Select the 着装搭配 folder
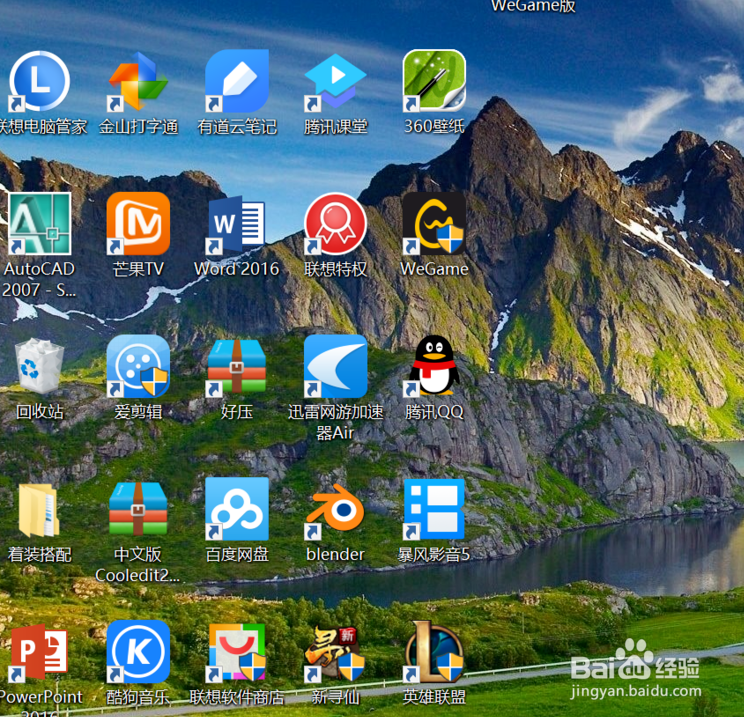 tap(39, 510)
